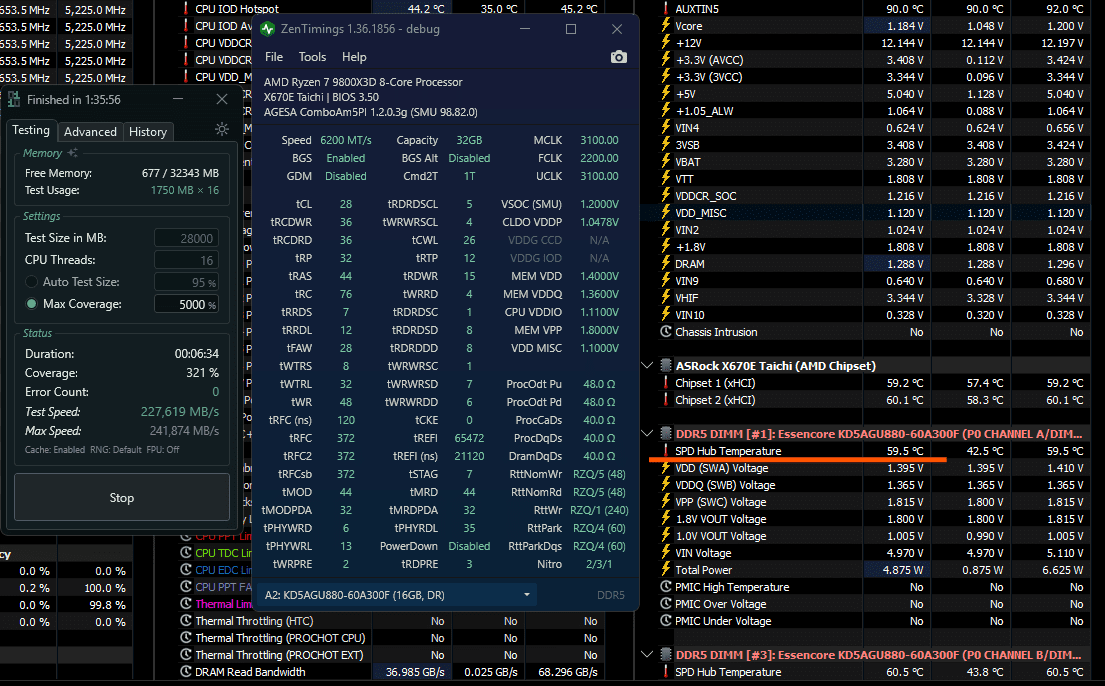Select the VPP (SWC) Voltage row

pos(872,502)
